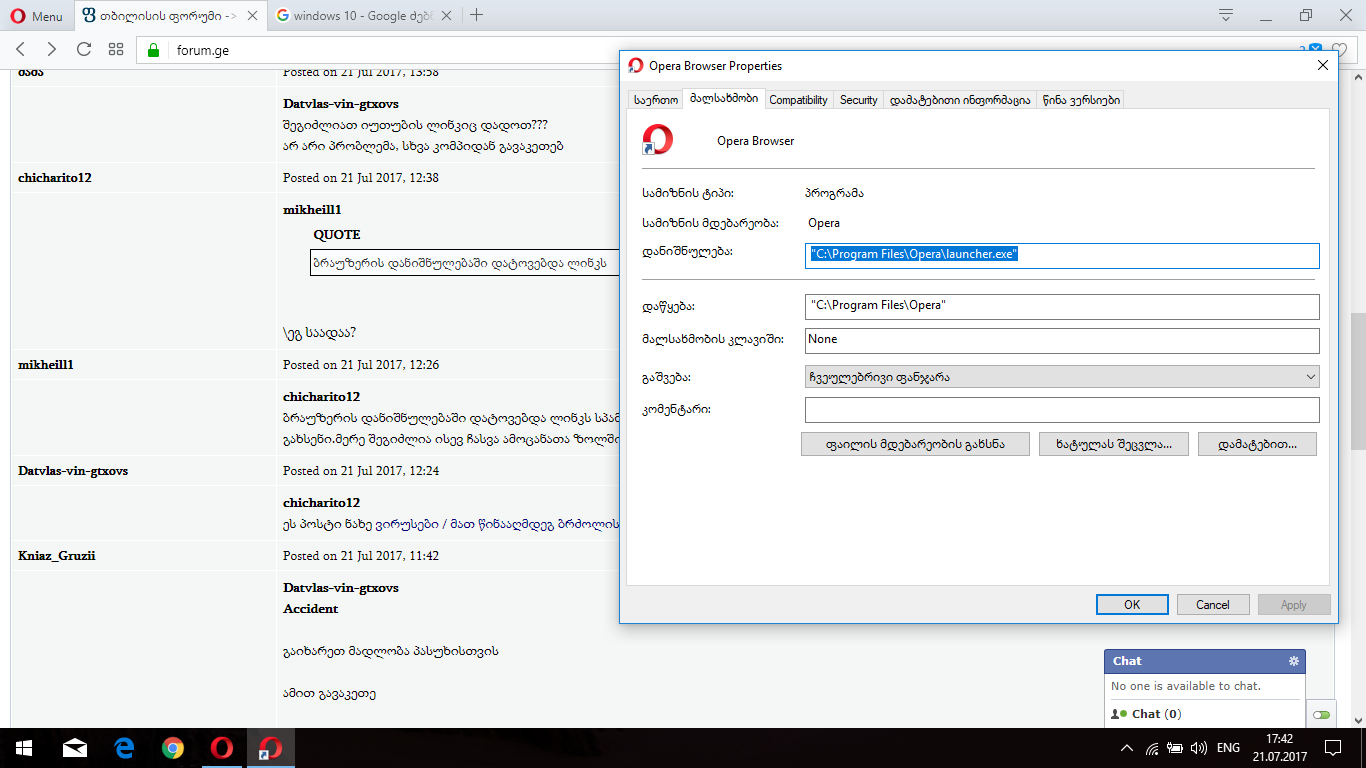Screen dimensions: 1366x768
Task: Click the launcher.exe target path field
Action: pos(1061,255)
